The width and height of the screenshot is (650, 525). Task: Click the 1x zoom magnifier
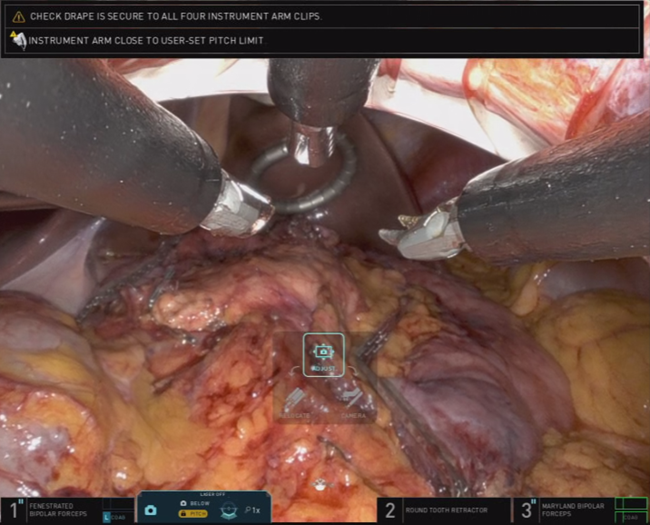coord(252,510)
